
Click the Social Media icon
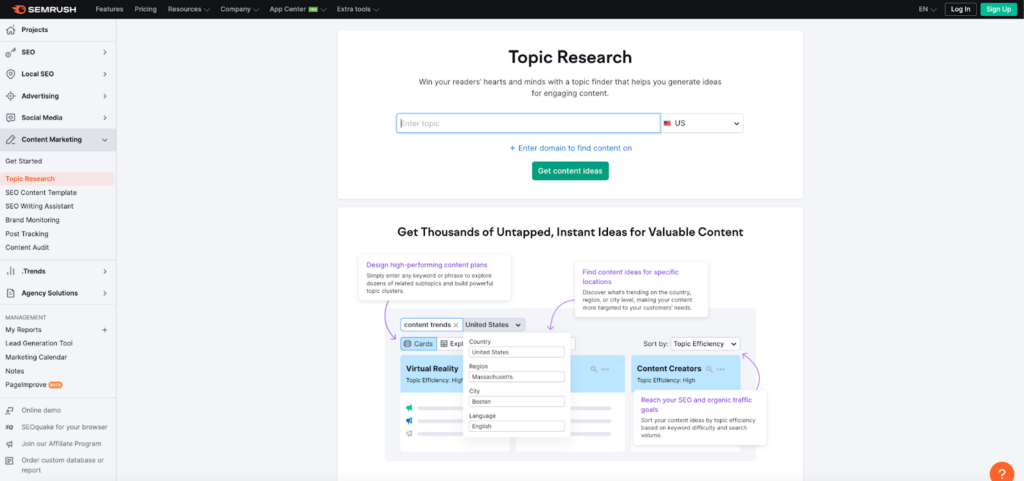click(x=10, y=118)
